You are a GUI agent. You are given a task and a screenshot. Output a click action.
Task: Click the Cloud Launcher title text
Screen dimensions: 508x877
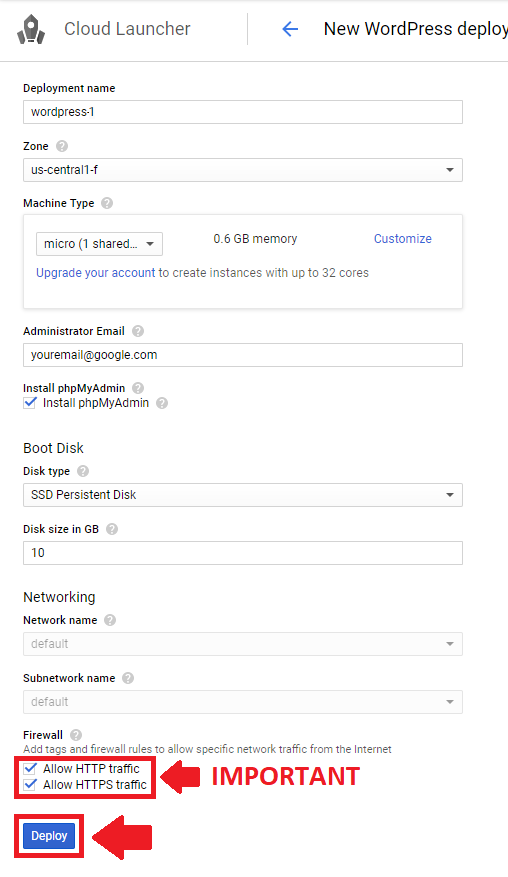tap(127, 29)
